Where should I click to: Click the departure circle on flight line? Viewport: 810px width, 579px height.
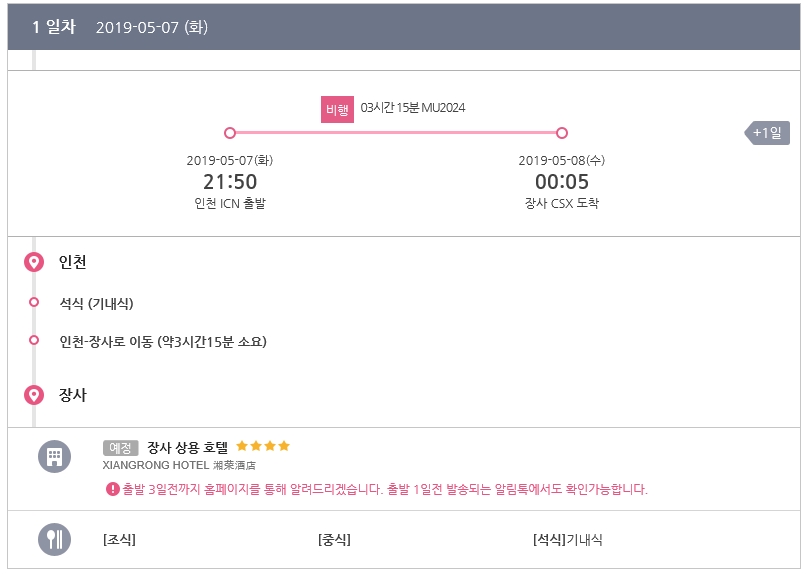pos(230,133)
